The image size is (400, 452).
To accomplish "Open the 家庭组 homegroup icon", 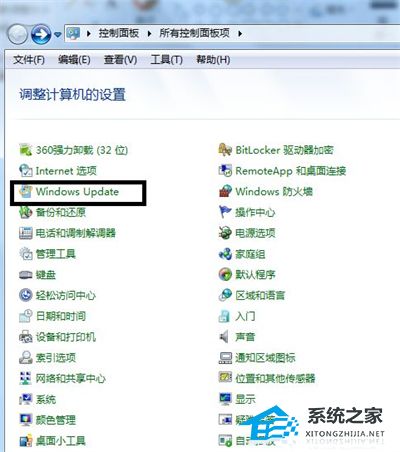I will tap(225, 254).
